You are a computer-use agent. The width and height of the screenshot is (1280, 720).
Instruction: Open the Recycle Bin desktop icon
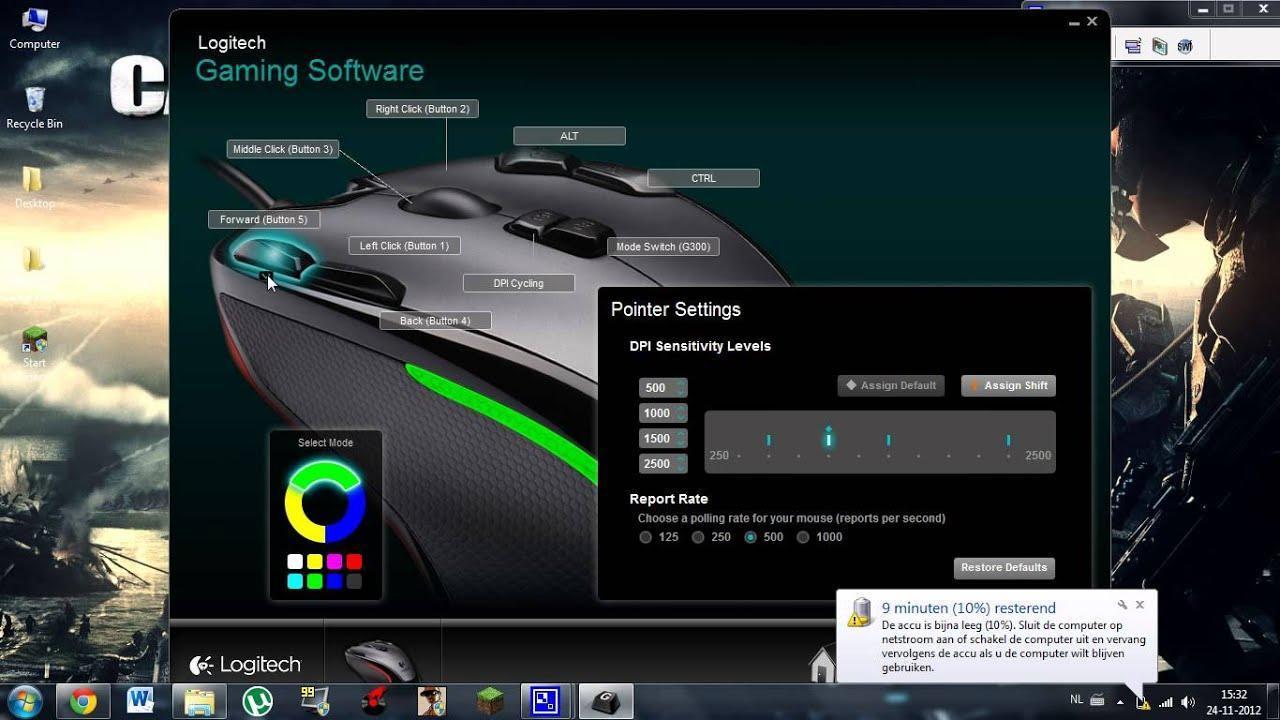pyautogui.click(x=34, y=107)
